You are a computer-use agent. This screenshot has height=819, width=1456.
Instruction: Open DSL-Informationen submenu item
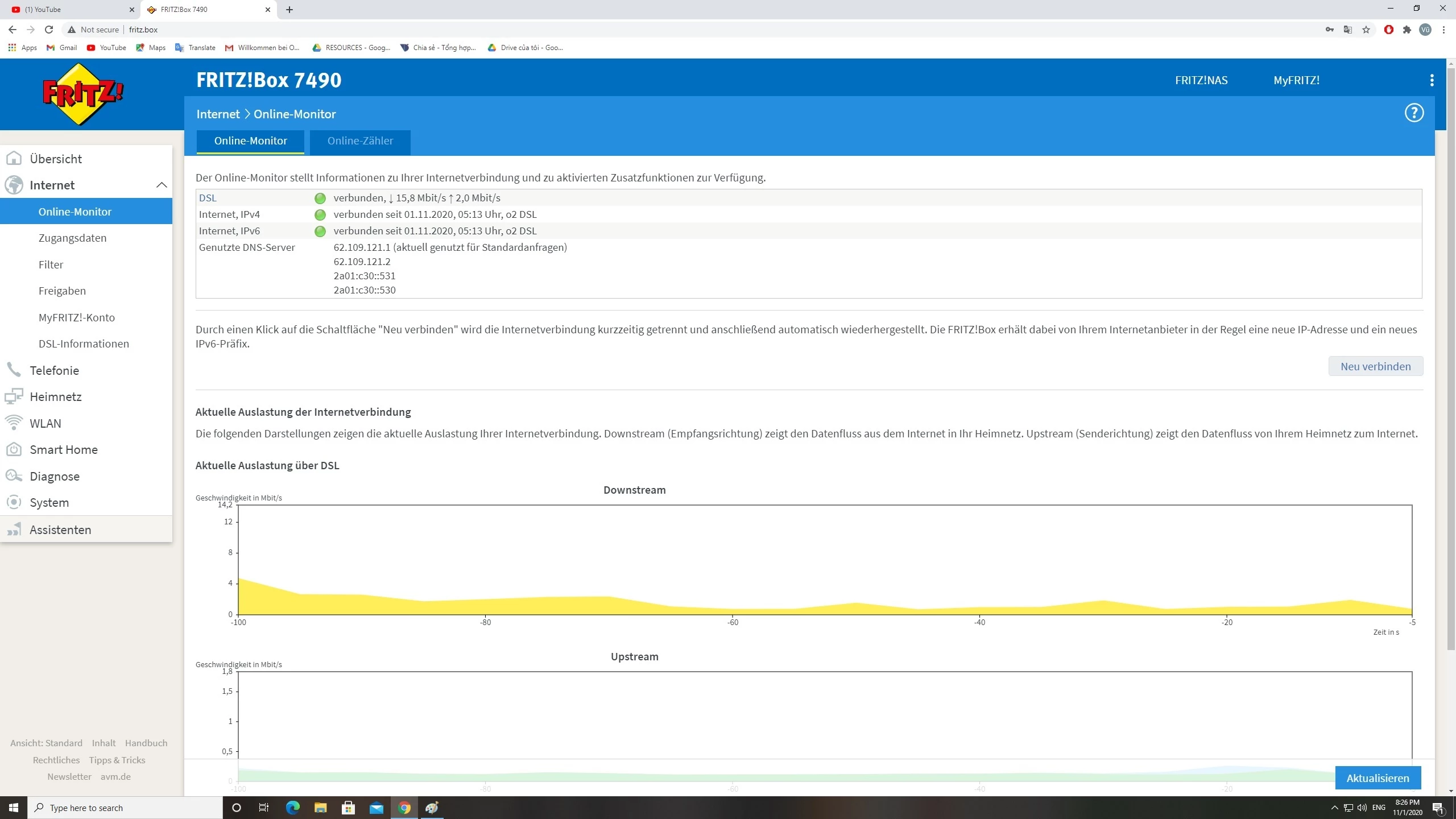point(84,344)
